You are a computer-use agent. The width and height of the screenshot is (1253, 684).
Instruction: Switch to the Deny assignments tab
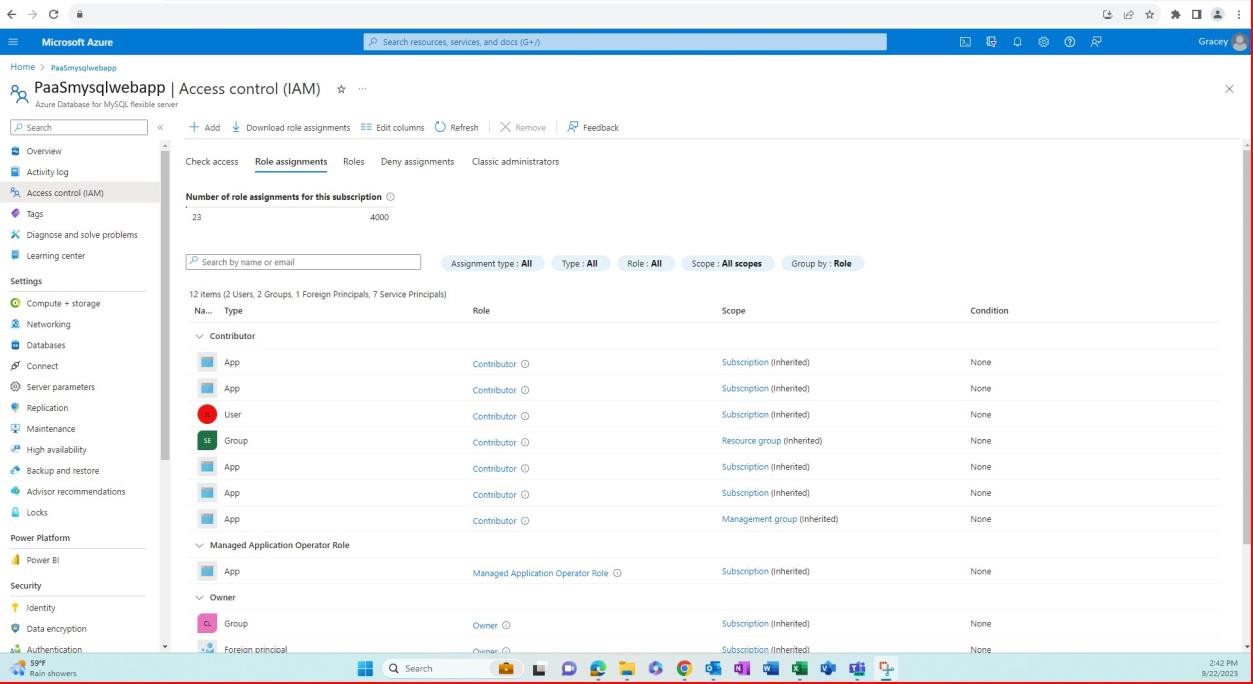(417, 161)
